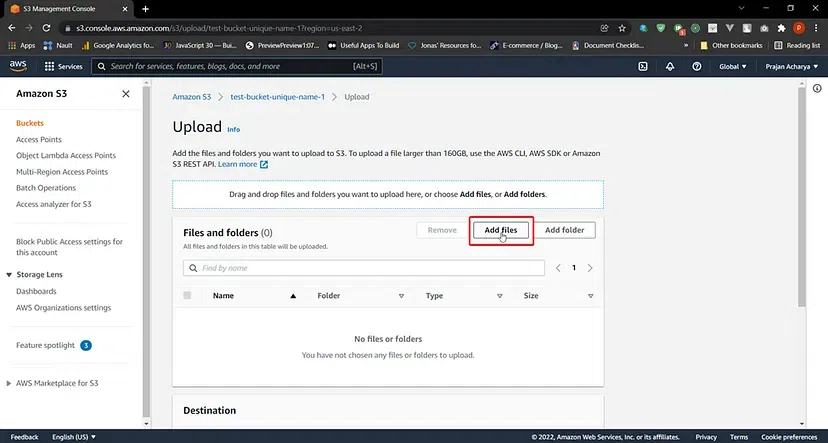
Task: Open the help question mark icon
Action: [x=697, y=67]
